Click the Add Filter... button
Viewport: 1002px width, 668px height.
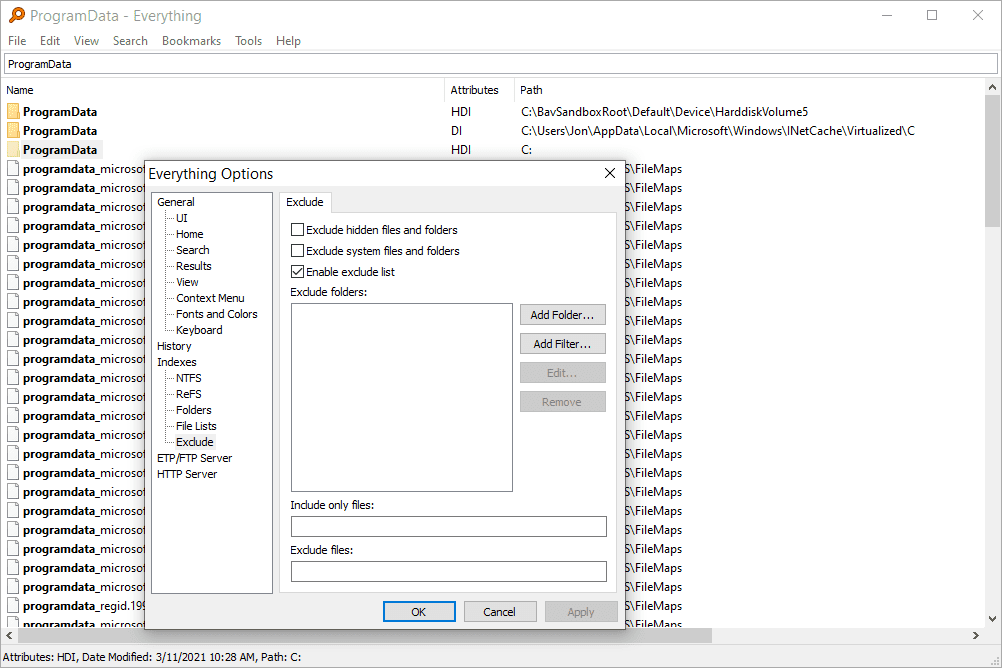pos(562,344)
